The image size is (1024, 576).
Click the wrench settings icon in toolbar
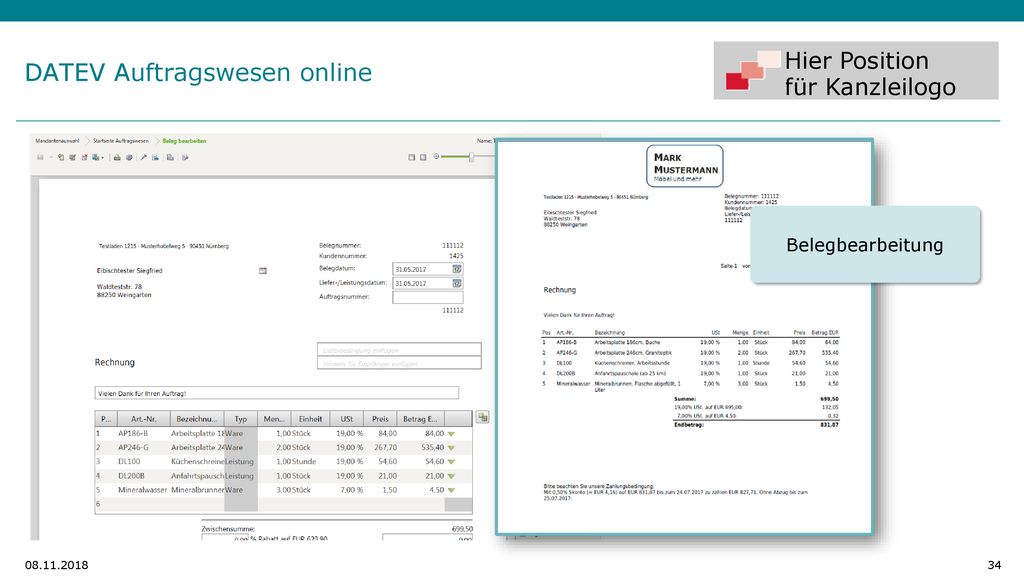tap(144, 157)
